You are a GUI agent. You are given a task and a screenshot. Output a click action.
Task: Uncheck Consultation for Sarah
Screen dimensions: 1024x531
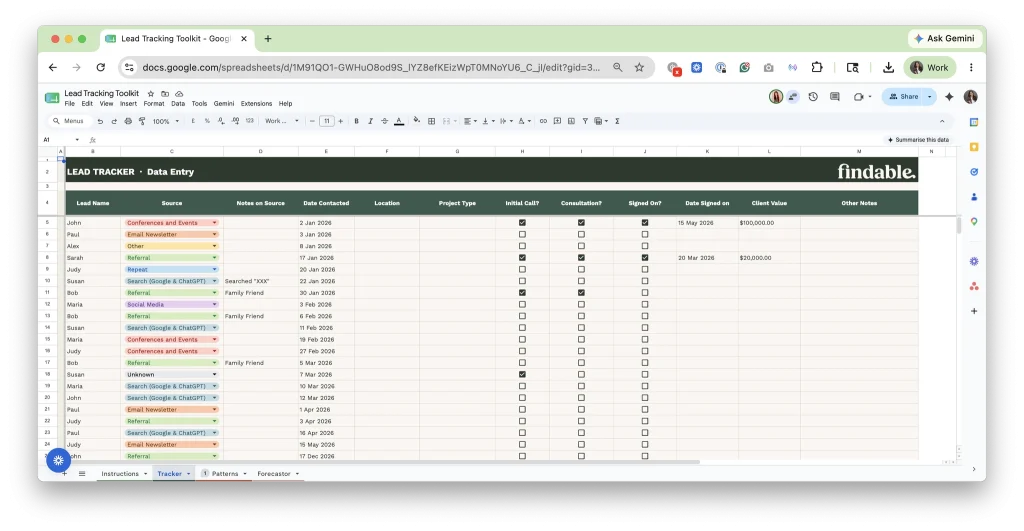coord(581,257)
